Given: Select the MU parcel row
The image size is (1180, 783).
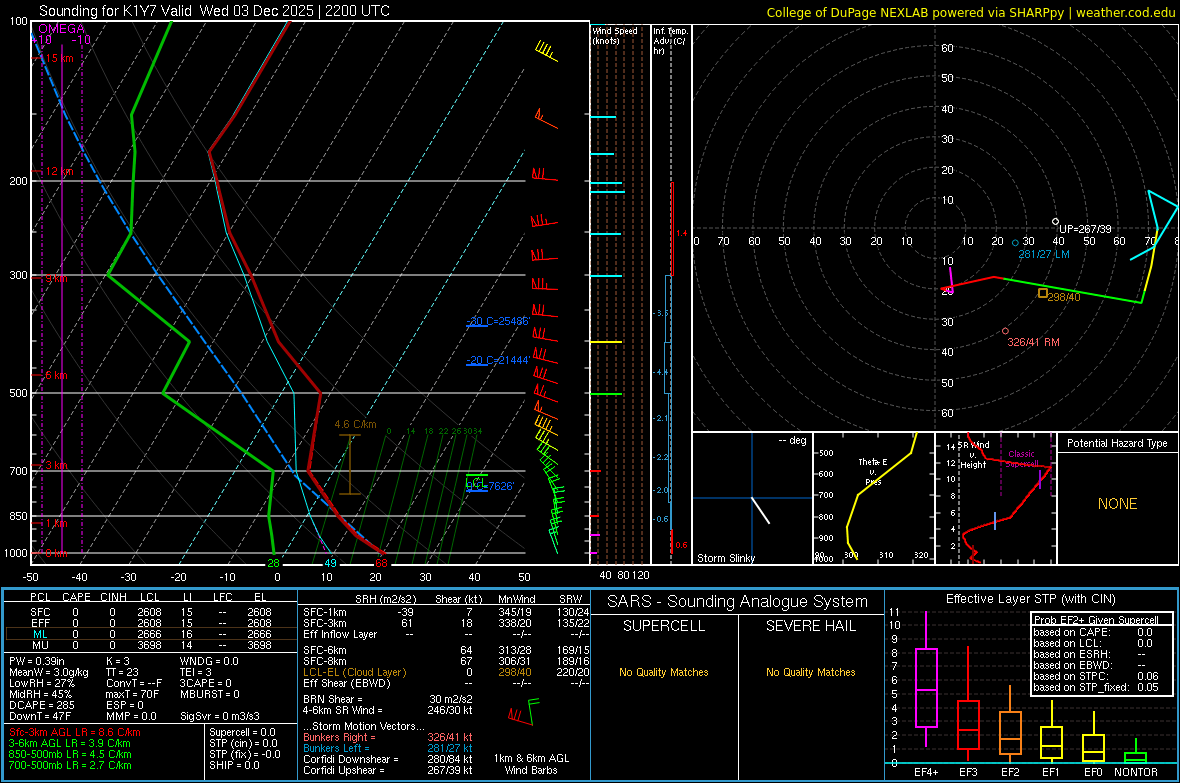Looking at the screenshot, I should pyautogui.click(x=151, y=645).
